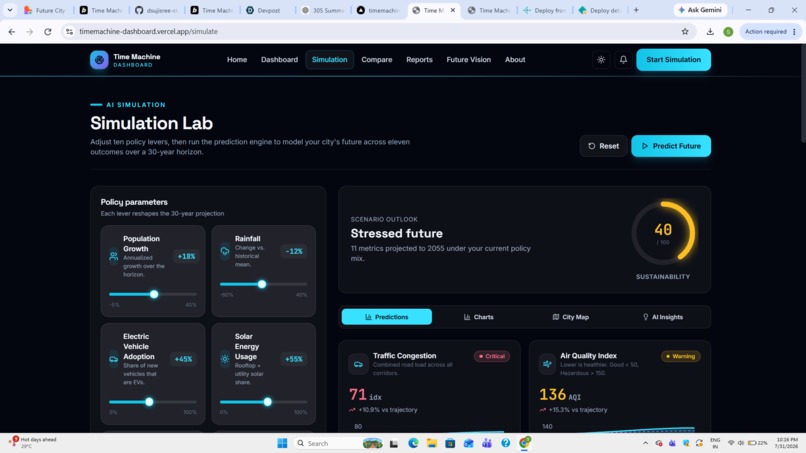Reload the page with the refresh icon
806x453 pixels.
tap(48, 31)
